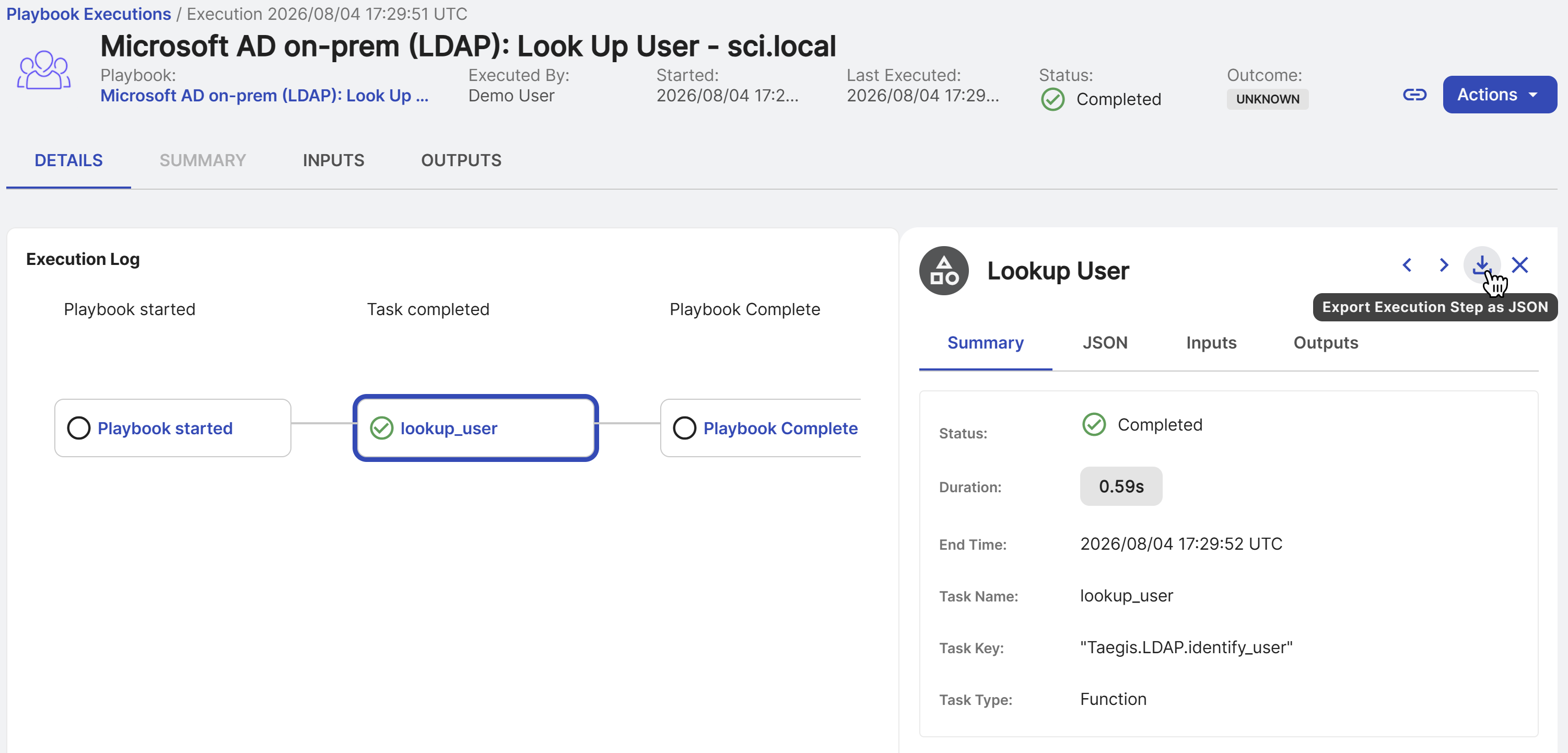Select the Inputs tab in Lookup User panel
Screen dimensions: 1568x753
tap(1211, 343)
